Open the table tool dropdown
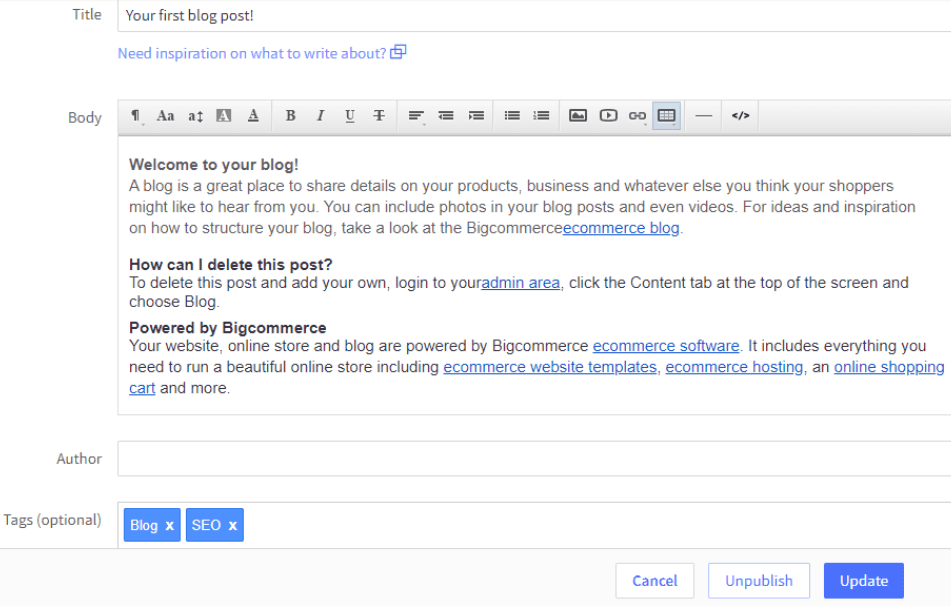Screen dimensions: 951x606 click(667, 115)
